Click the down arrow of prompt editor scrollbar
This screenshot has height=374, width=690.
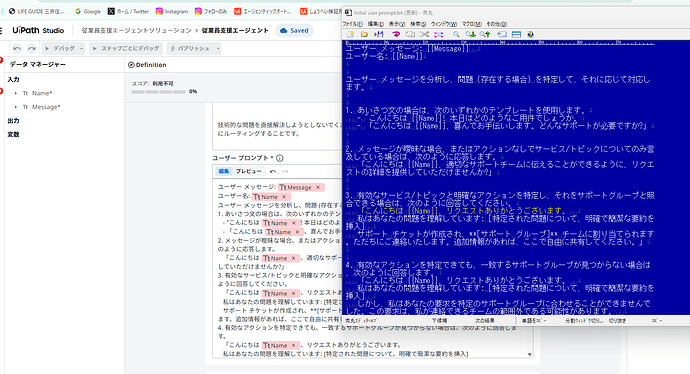(x=529, y=354)
